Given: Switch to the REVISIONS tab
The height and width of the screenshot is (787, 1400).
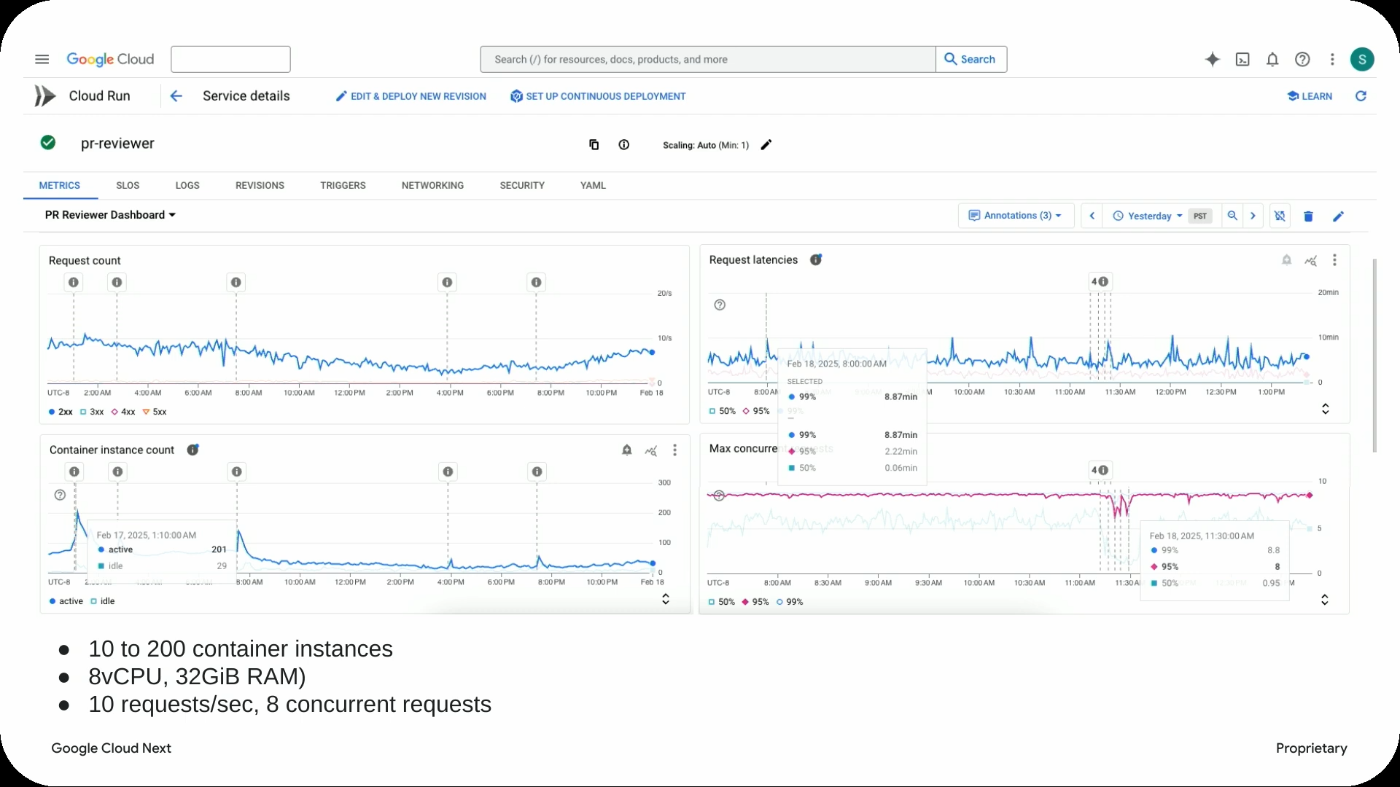Looking at the screenshot, I should click(x=260, y=185).
